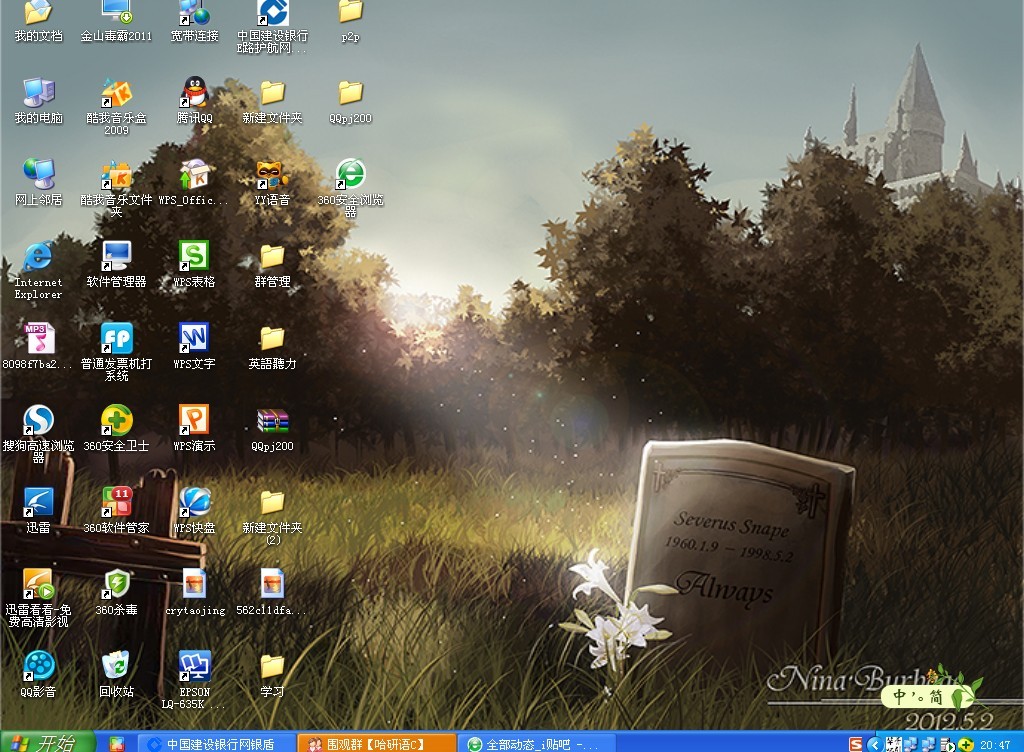Select the 英語聽力 folder

(x=272, y=346)
